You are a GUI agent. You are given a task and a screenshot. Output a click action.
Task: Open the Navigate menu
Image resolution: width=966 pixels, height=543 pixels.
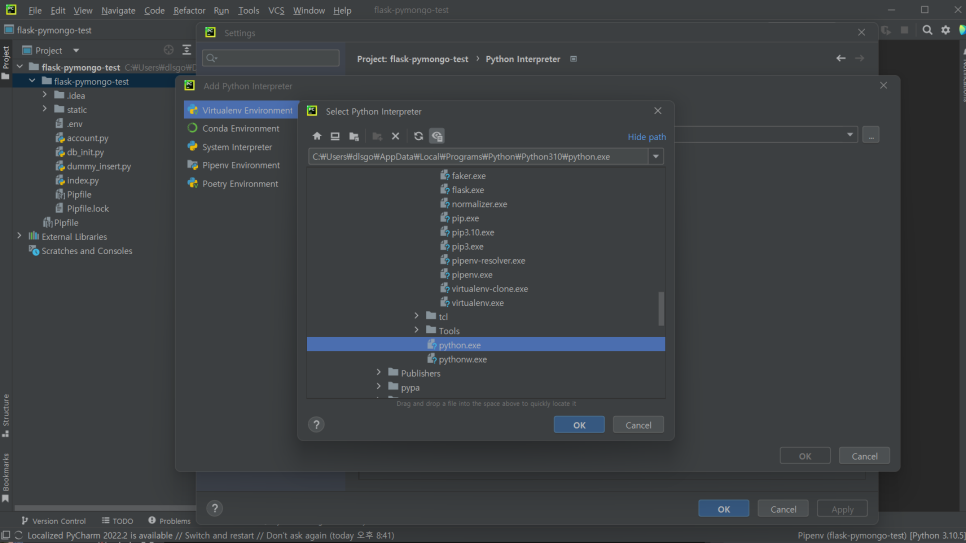118,10
